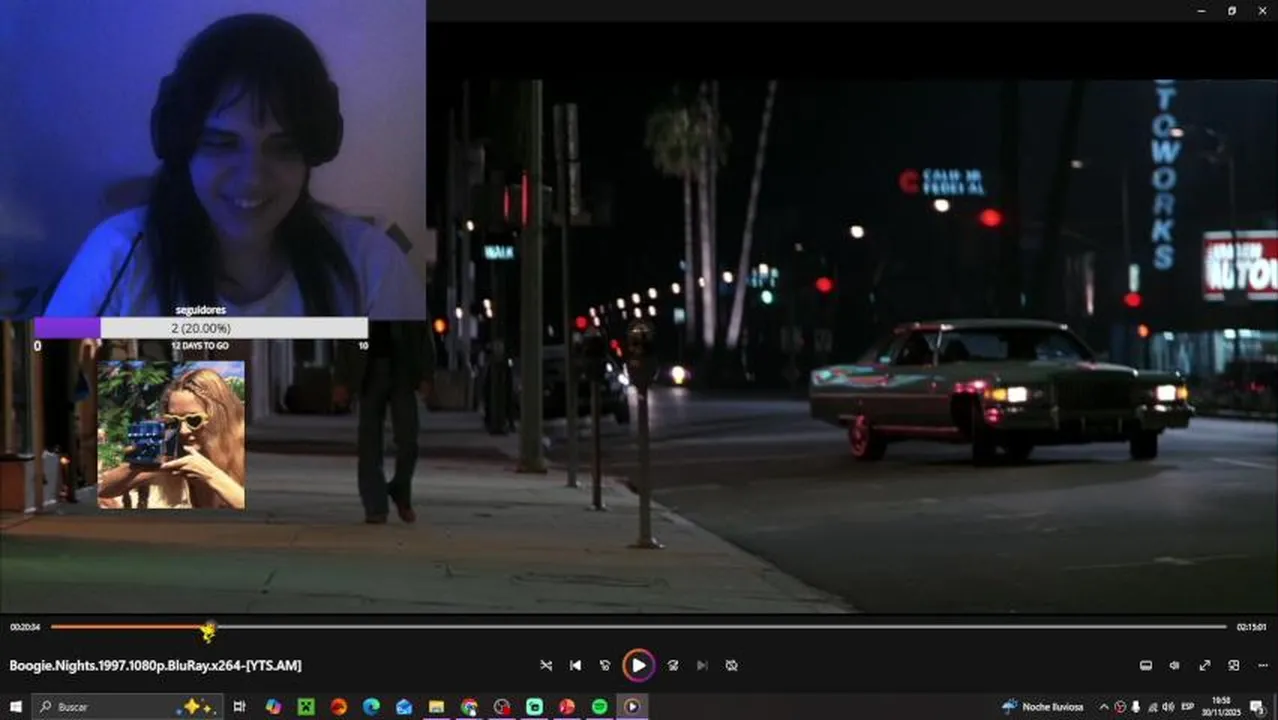The width and height of the screenshot is (1278, 720).
Task: Open the player volume control
Action: tap(1175, 665)
